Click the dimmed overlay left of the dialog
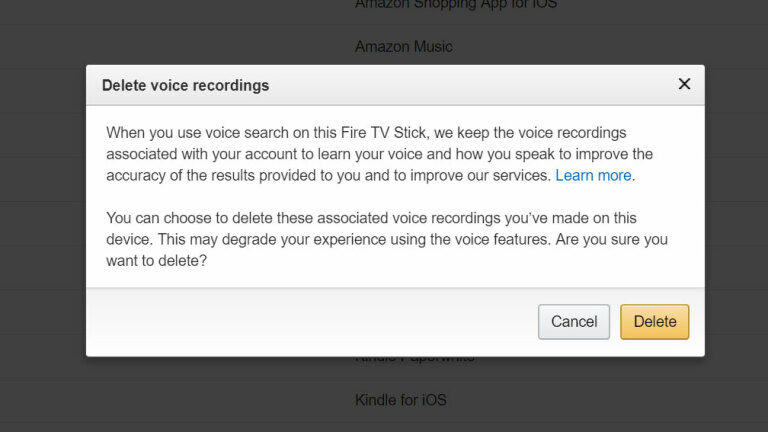The height and width of the screenshot is (432, 768). [x=43, y=211]
